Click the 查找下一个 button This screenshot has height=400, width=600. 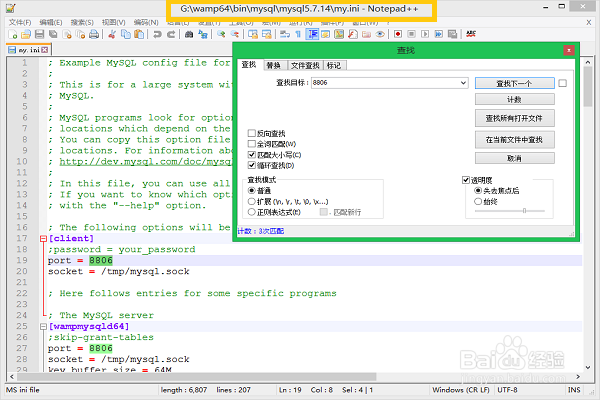tap(515, 83)
